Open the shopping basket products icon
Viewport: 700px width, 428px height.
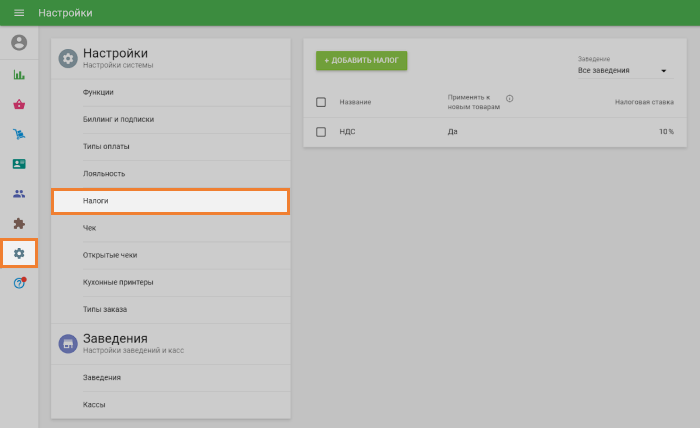tap(19, 104)
